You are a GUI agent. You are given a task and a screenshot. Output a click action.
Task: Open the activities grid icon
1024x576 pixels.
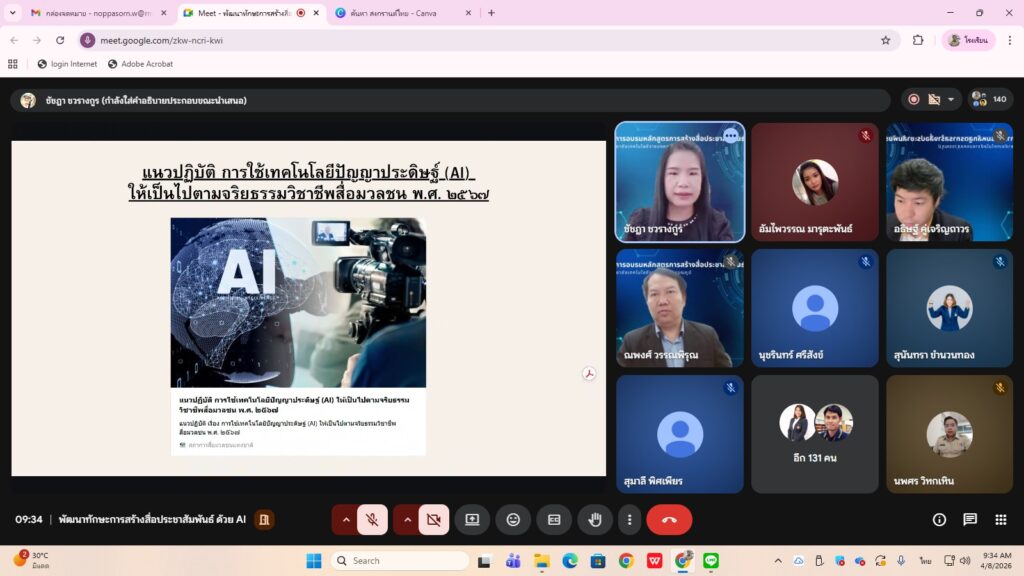(1000, 520)
